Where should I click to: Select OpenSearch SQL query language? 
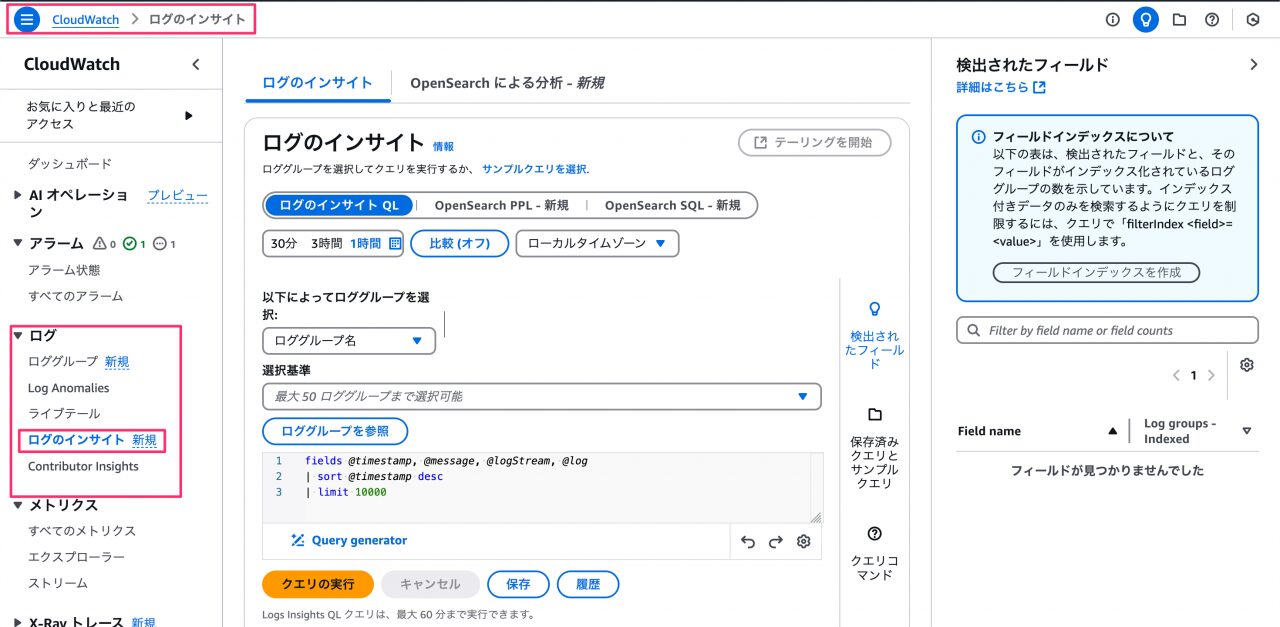coord(672,205)
